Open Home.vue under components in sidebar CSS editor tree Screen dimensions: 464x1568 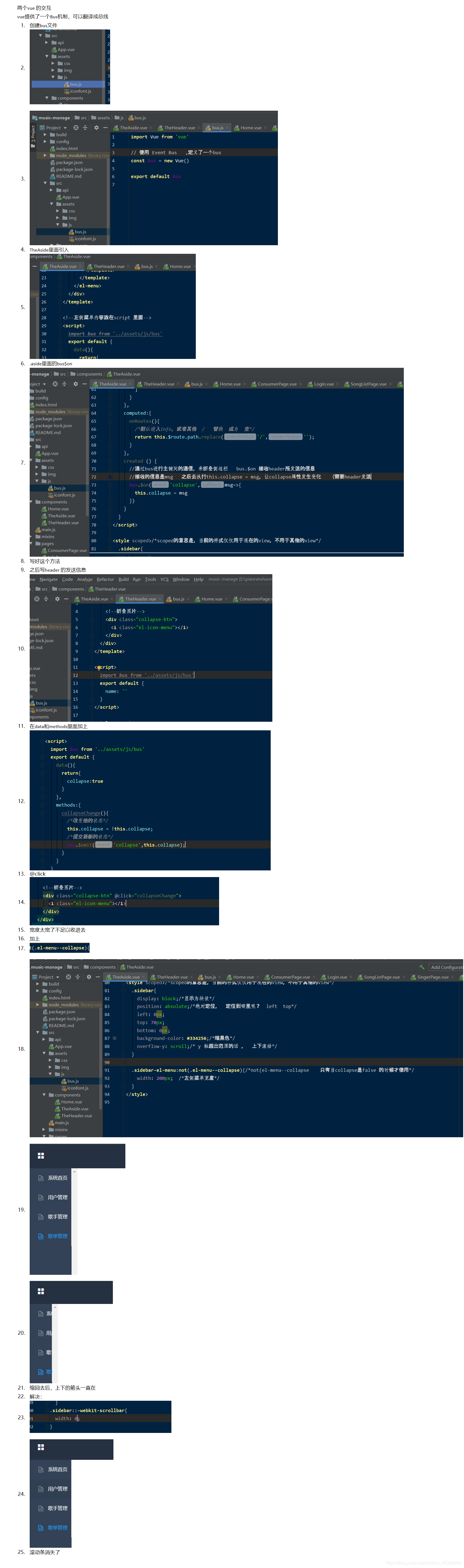pyautogui.click(x=68, y=1102)
